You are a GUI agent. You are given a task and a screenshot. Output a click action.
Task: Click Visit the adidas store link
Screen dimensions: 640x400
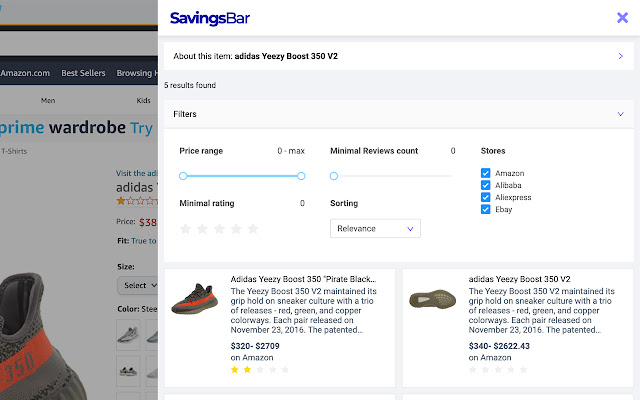click(137, 173)
